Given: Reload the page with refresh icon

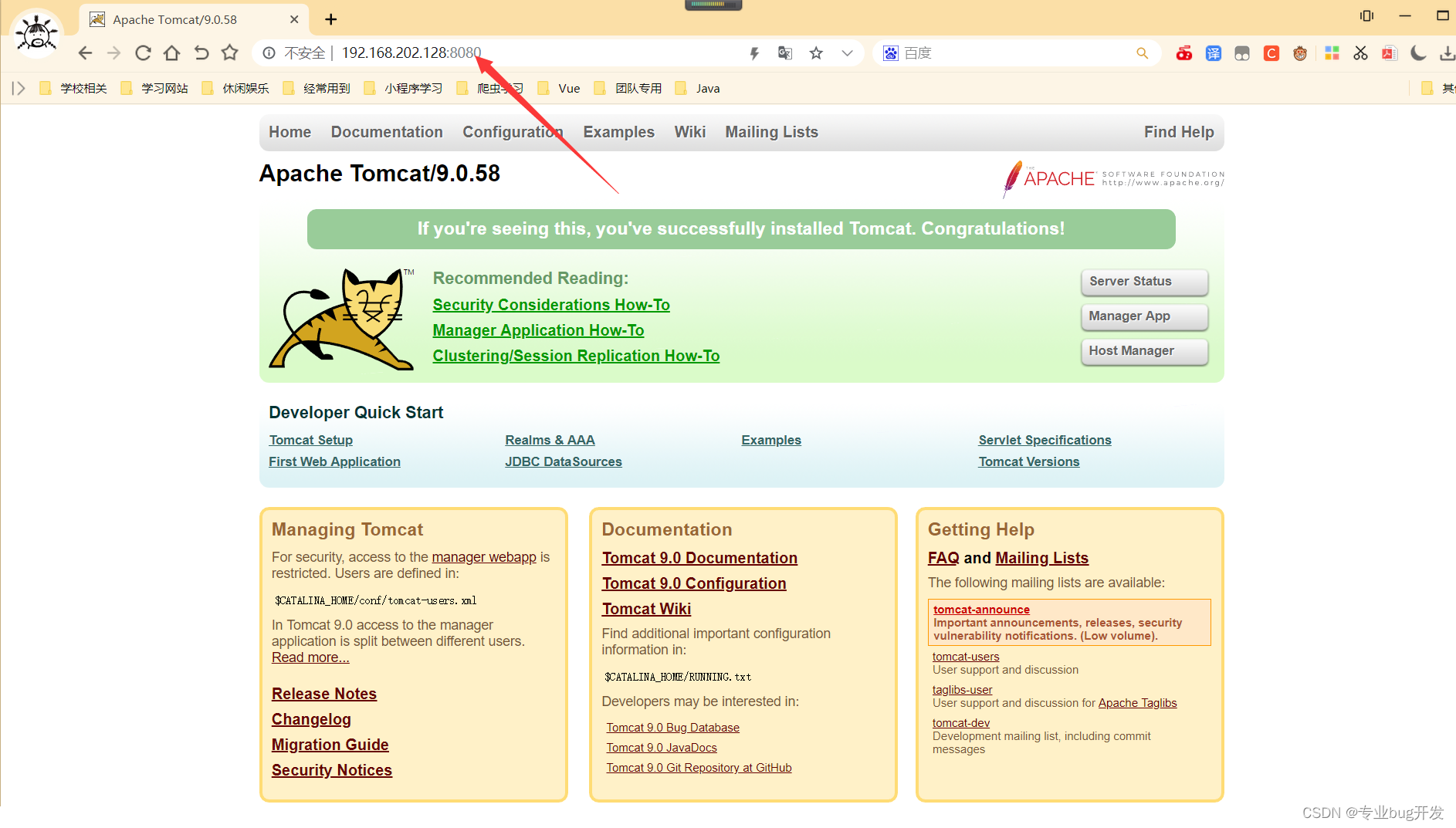Looking at the screenshot, I should pos(143,52).
